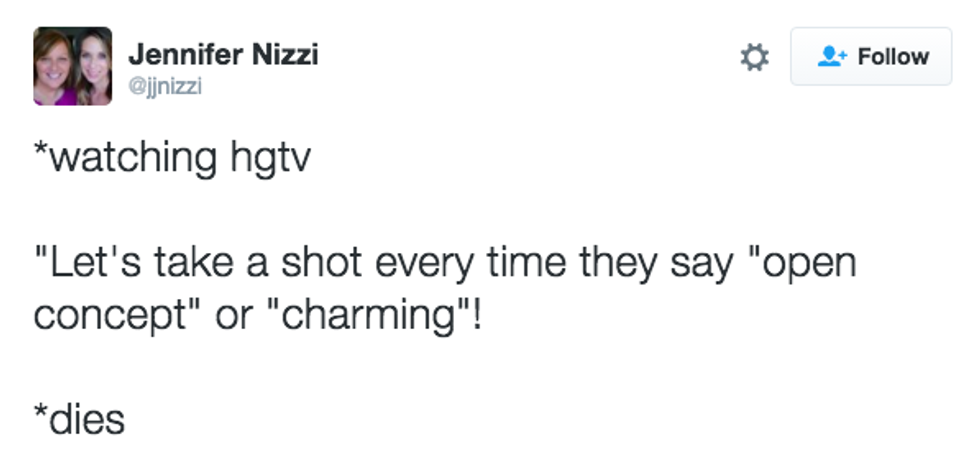Open the gear settings icon
Image resolution: width=980 pixels, height=451 pixels.
755,57
